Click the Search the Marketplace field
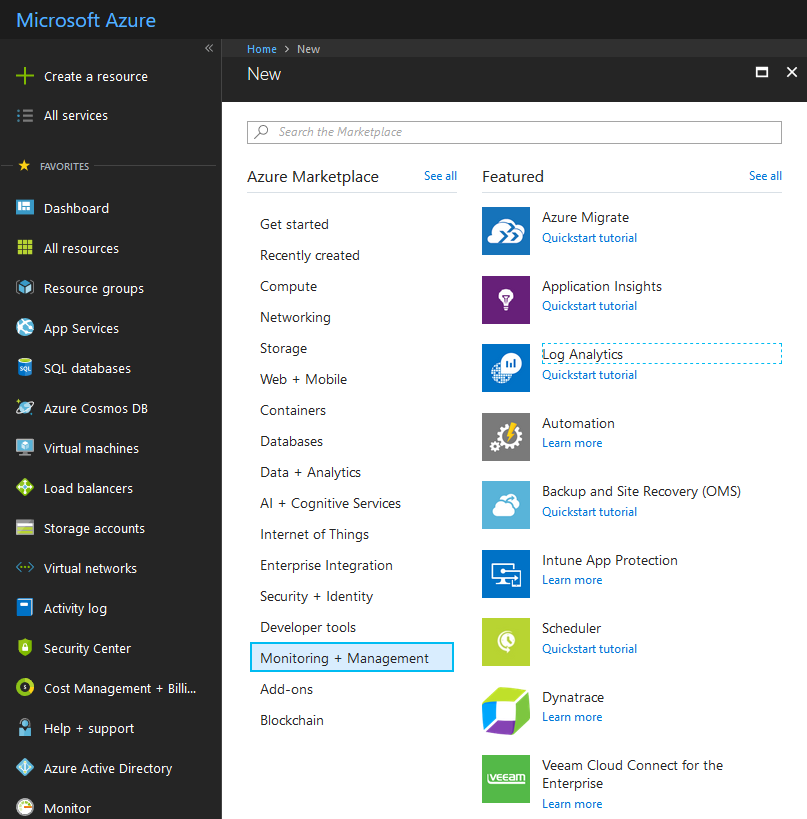 514,132
